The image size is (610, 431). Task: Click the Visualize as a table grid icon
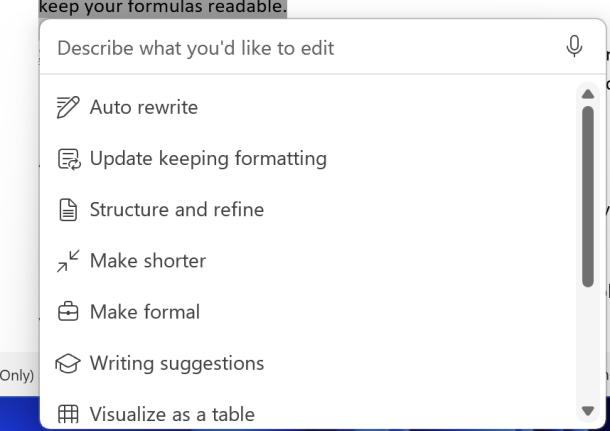68,414
